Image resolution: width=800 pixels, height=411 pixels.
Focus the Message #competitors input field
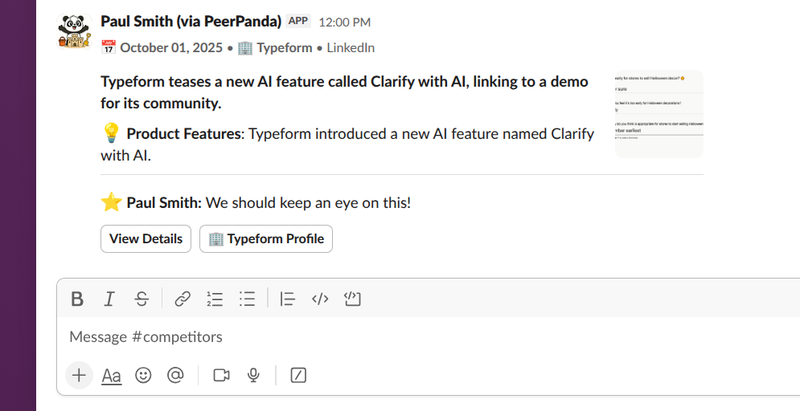click(x=400, y=337)
